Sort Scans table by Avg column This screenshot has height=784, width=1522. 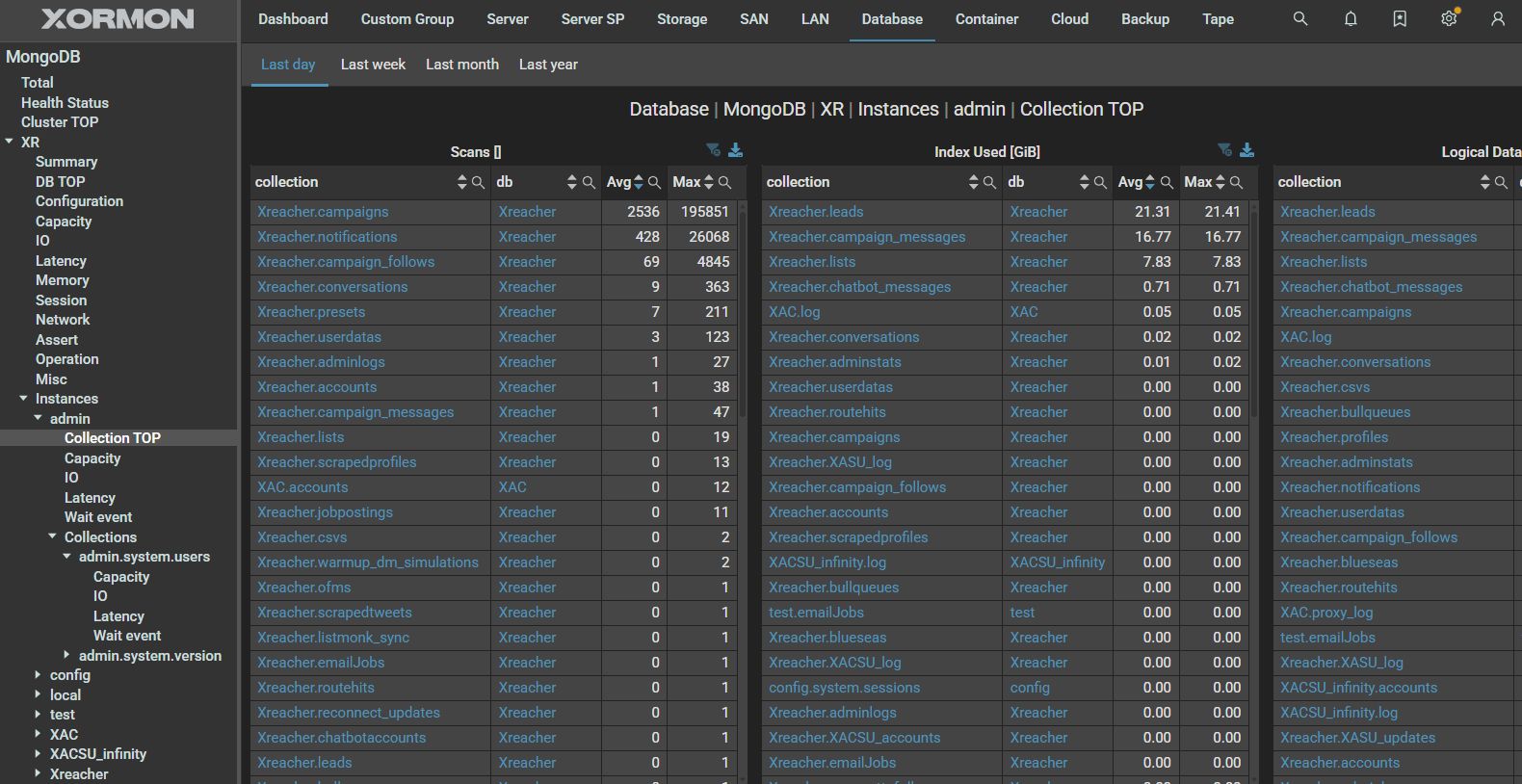(638, 182)
